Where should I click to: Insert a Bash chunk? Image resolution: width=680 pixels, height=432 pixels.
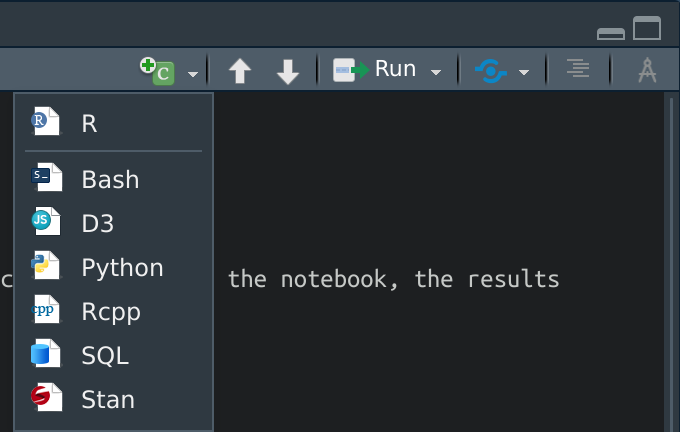tap(110, 180)
